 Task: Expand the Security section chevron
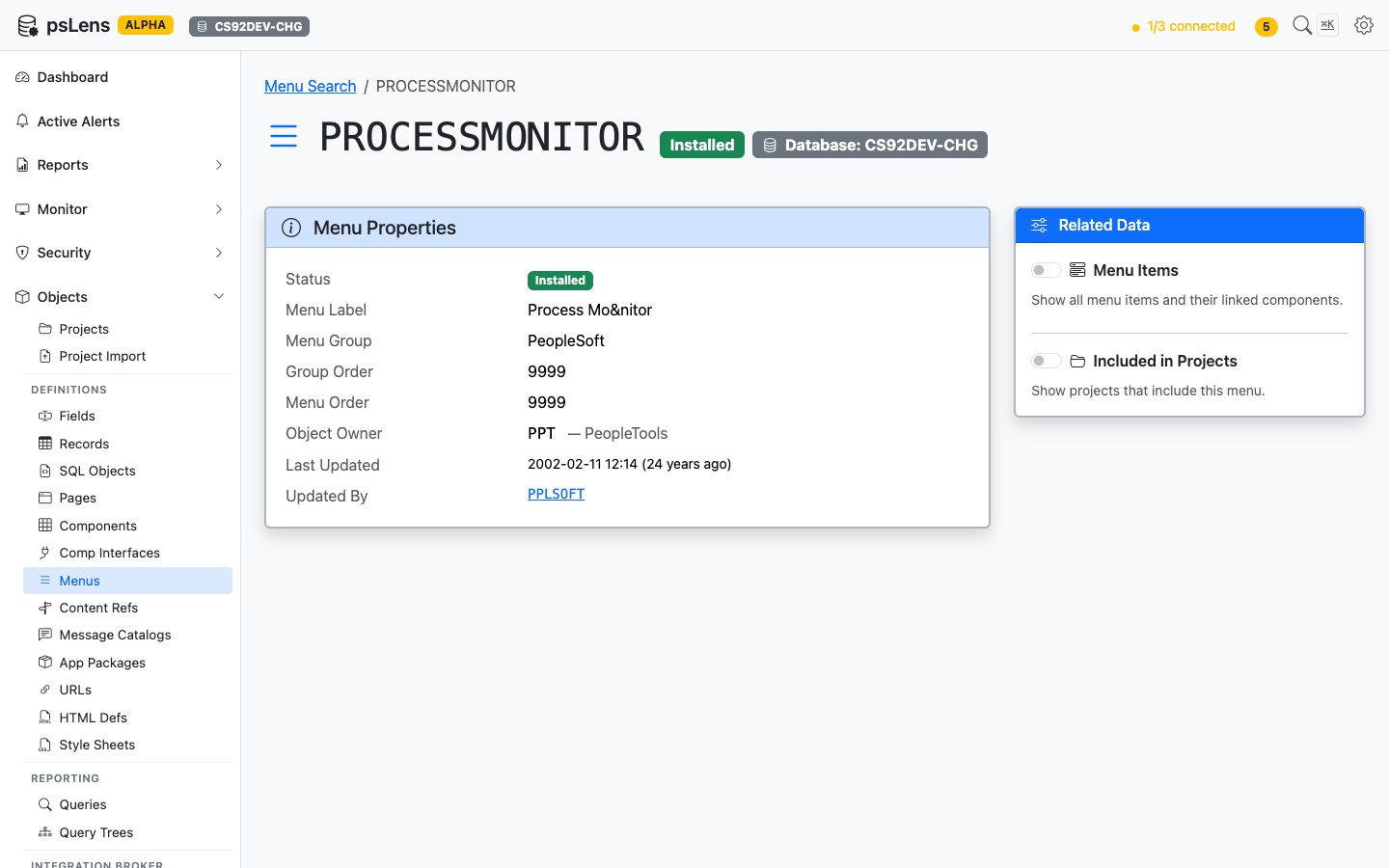click(x=219, y=253)
